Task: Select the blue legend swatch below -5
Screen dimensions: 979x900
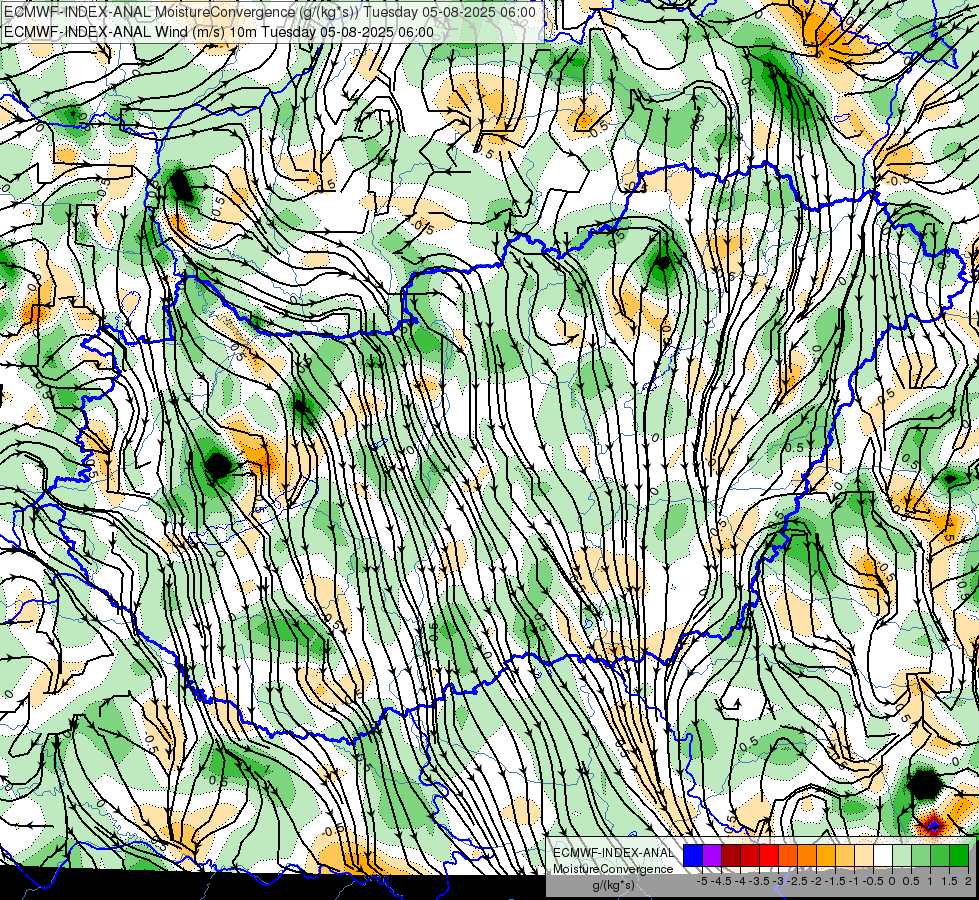Action: click(693, 856)
